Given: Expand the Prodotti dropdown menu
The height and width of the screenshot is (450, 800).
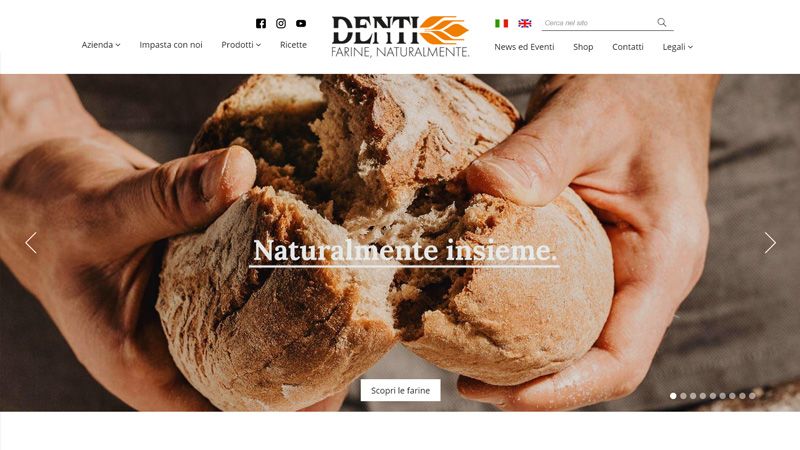Looking at the screenshot, I should (241, 45).
